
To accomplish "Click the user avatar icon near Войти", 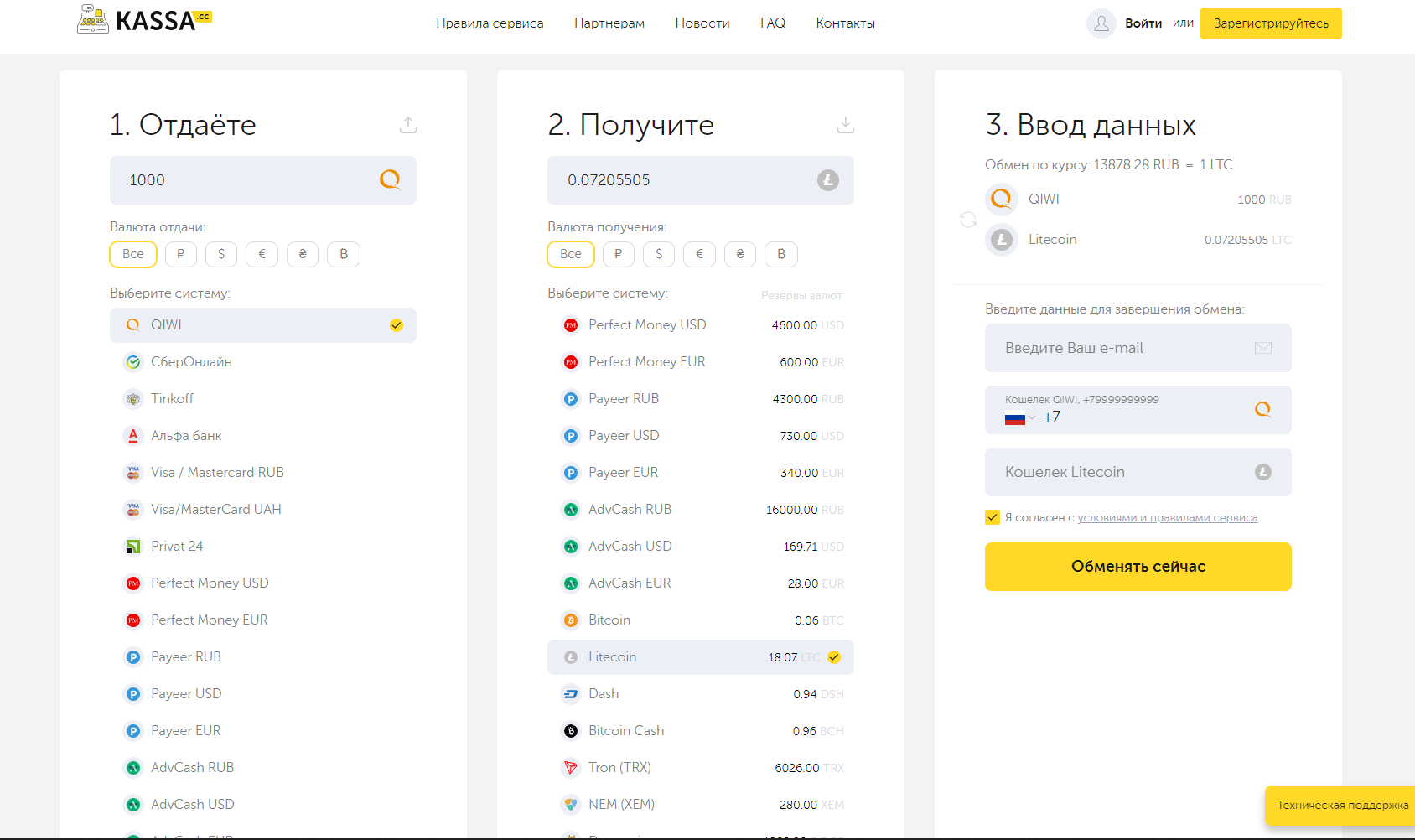I will point(1101,23).
